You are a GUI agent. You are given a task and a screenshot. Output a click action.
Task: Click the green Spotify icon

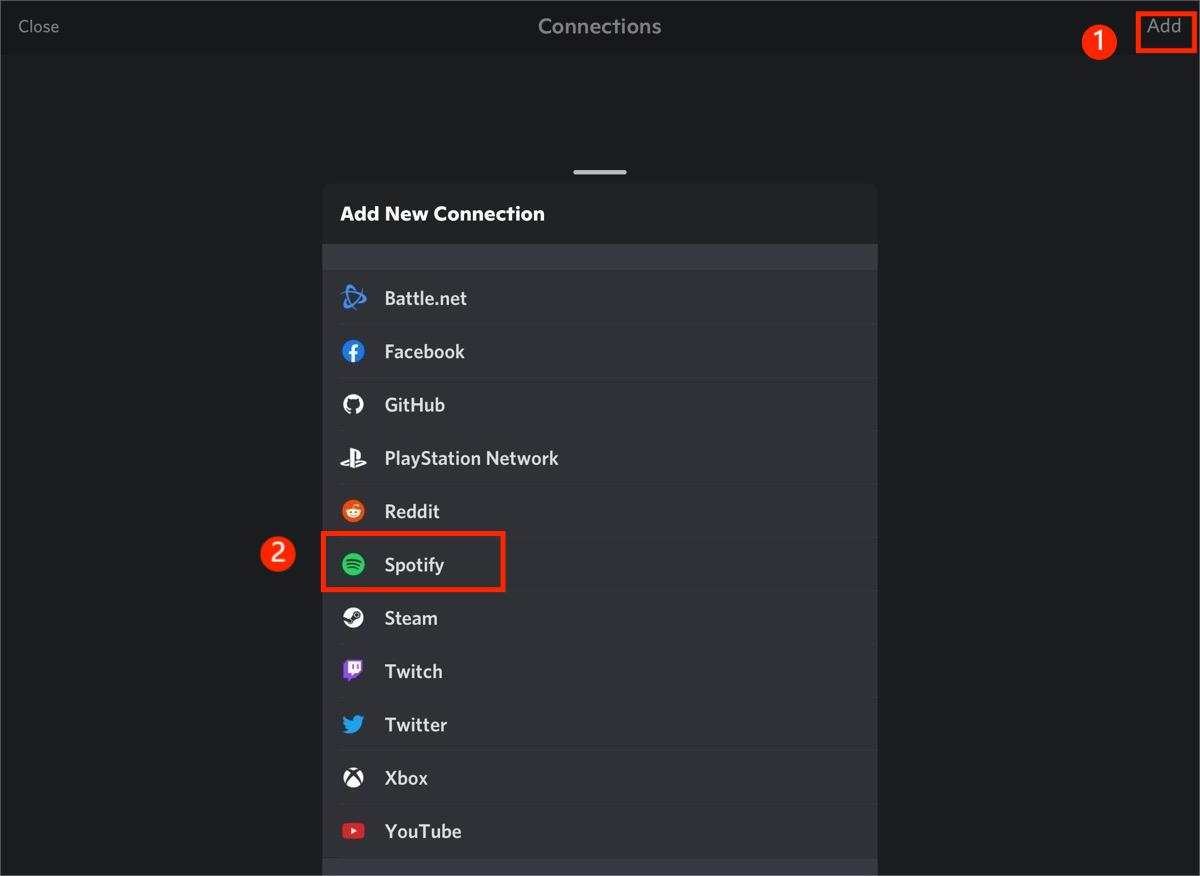click(353, 564)
